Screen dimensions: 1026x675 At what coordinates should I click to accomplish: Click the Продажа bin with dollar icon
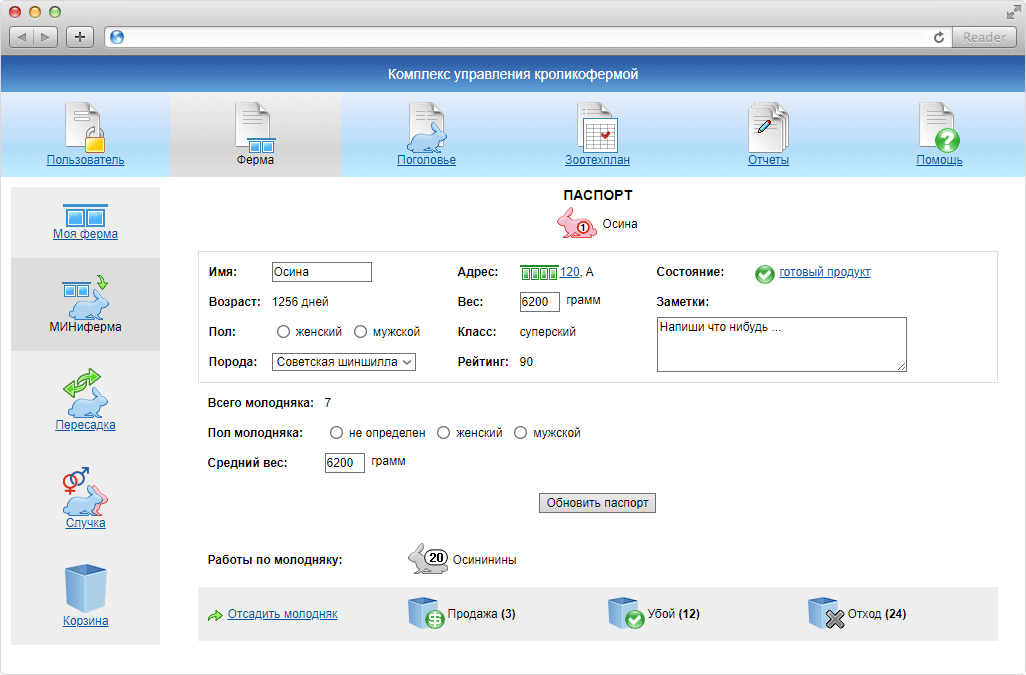[x=426, y=614]
